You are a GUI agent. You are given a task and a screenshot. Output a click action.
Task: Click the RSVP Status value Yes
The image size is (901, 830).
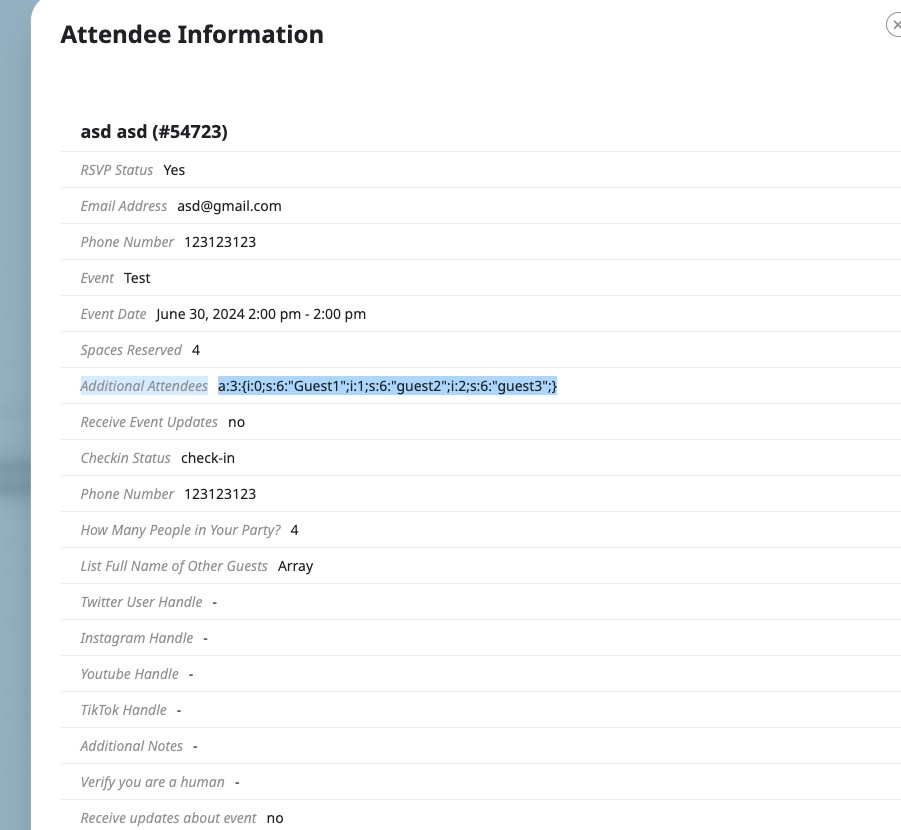tap(174, 170)
